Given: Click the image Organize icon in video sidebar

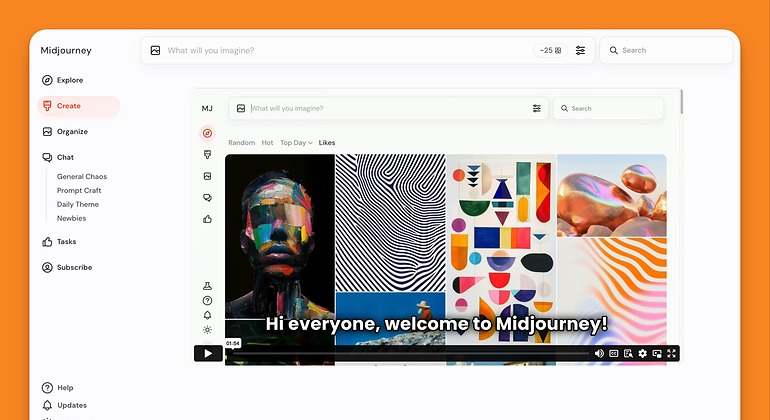Looking at the screenshot, I should pyautogui.click(x=207, y=176).
